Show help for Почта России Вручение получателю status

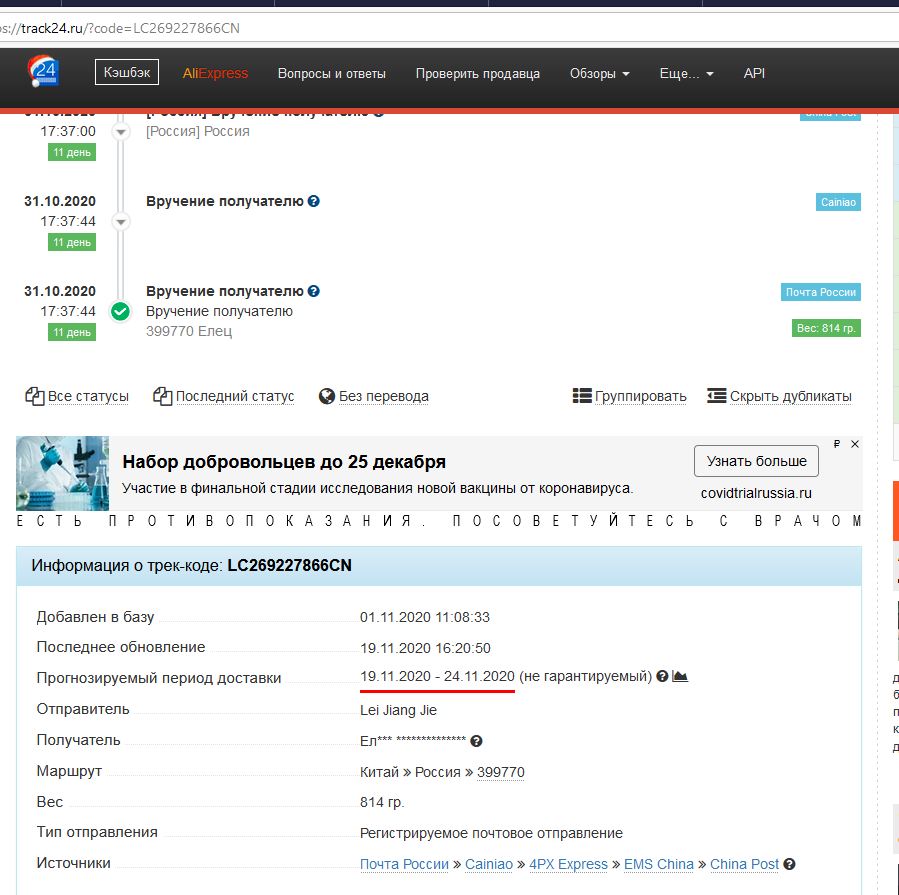(x=314, y=291)
